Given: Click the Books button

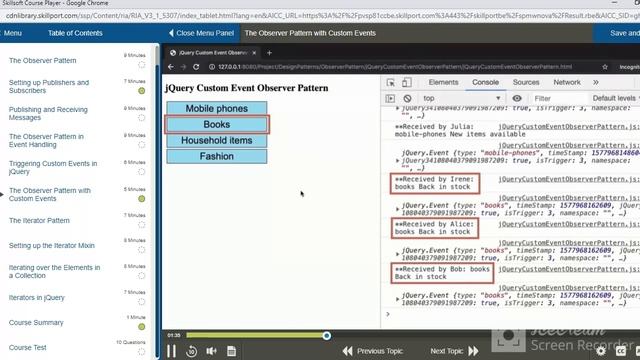Looking at the screenshot, I should tap(217, 124).
